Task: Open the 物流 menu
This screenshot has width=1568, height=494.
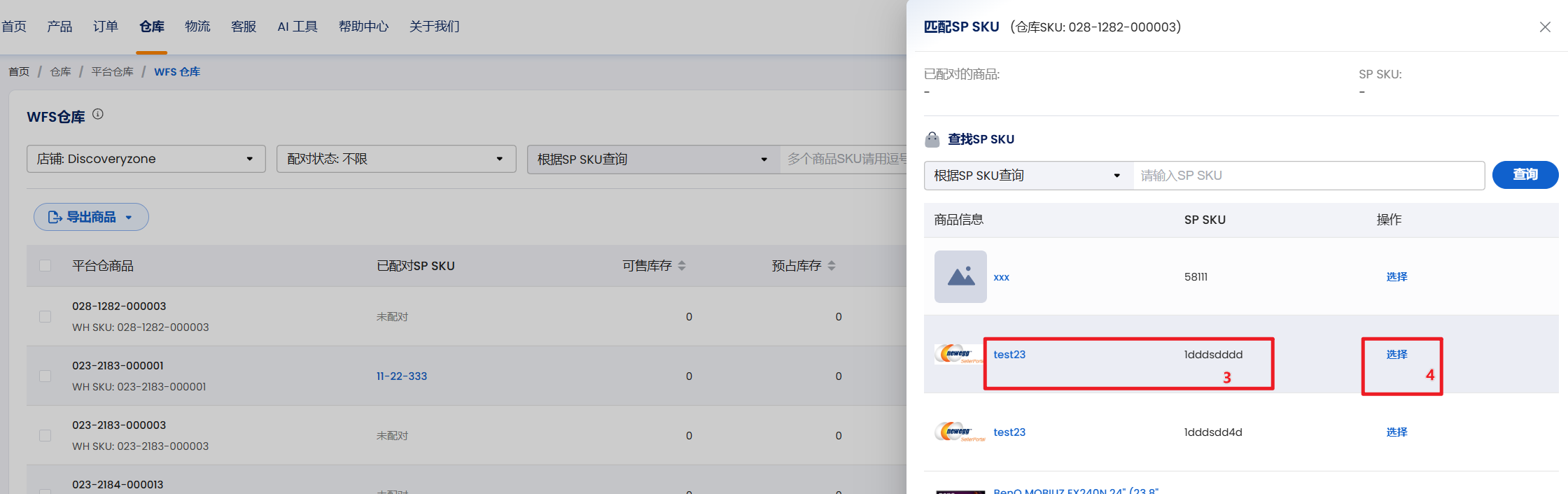Action: [x=197, y=27]
